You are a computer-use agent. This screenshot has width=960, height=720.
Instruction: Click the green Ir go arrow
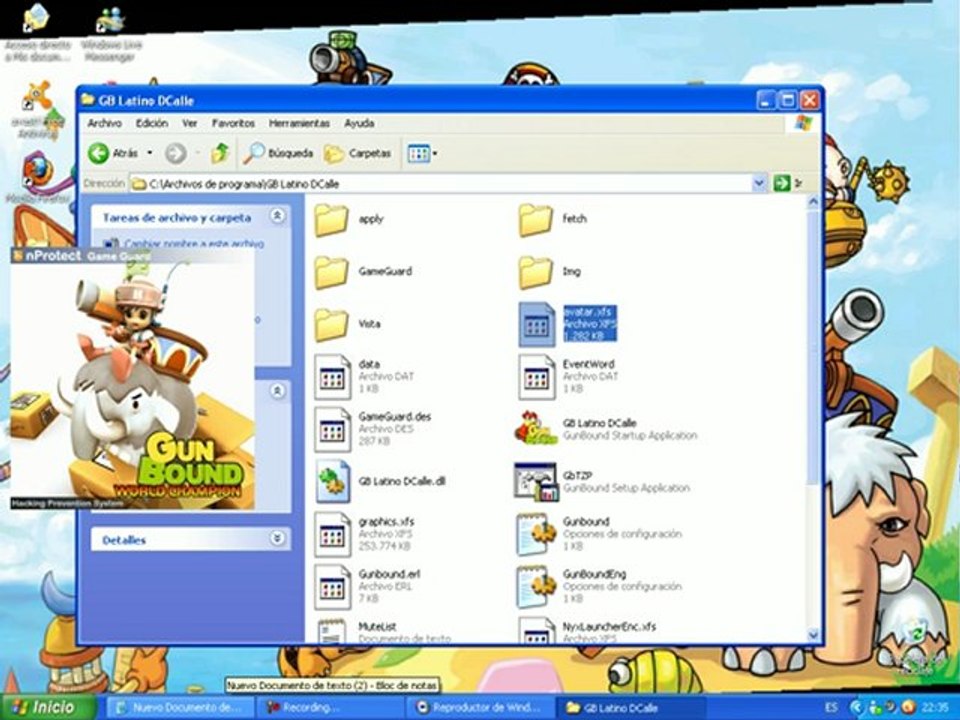tap(782, 183)
